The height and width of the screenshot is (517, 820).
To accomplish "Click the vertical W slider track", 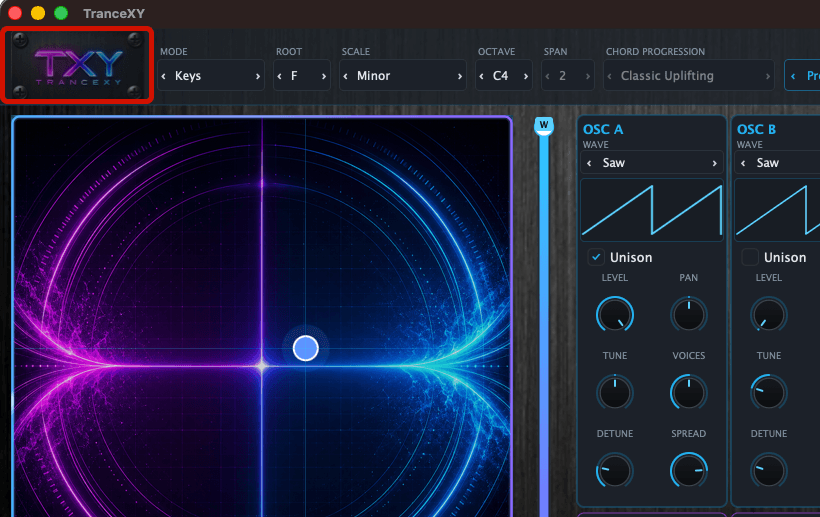I will point(544,324).
